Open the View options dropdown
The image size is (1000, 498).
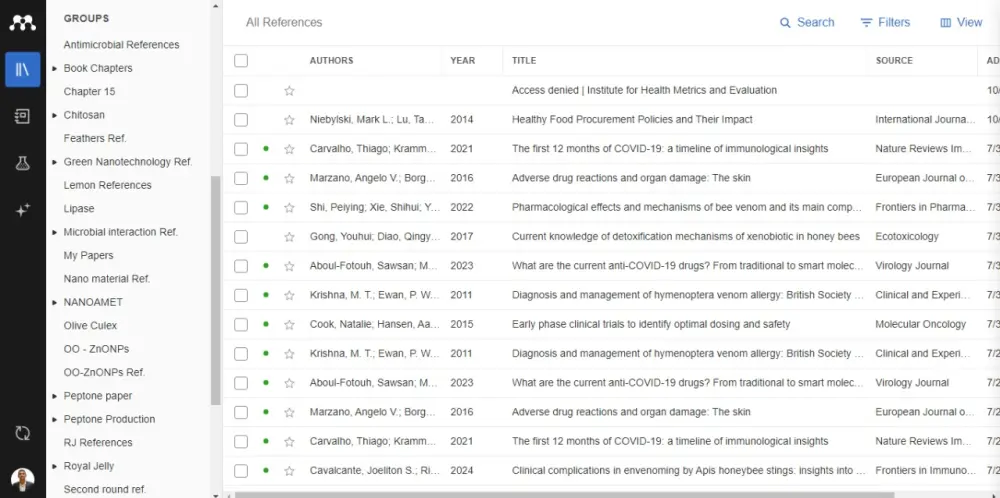(x=961, y=22)
